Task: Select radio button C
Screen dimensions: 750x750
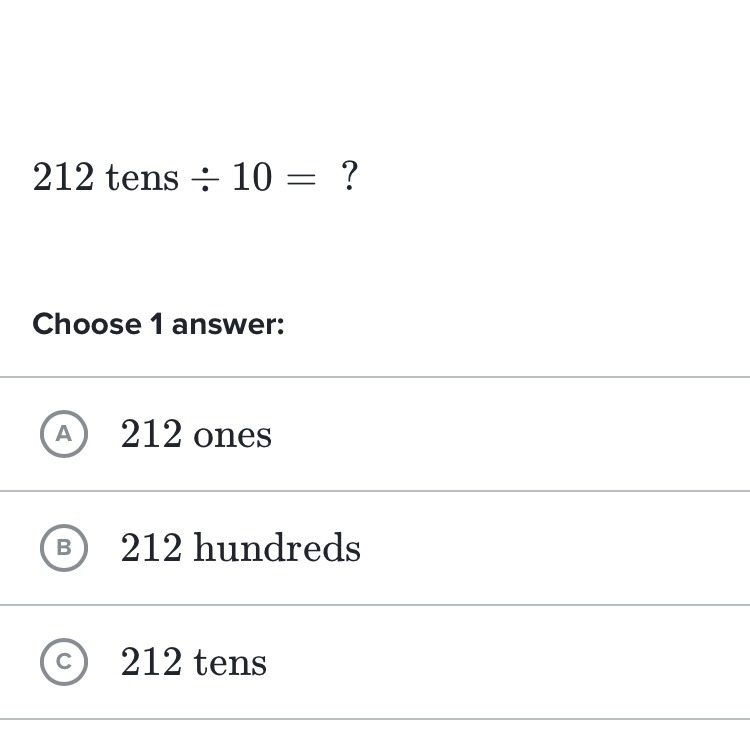Action: pyautogui.click(x=65, y=662)
